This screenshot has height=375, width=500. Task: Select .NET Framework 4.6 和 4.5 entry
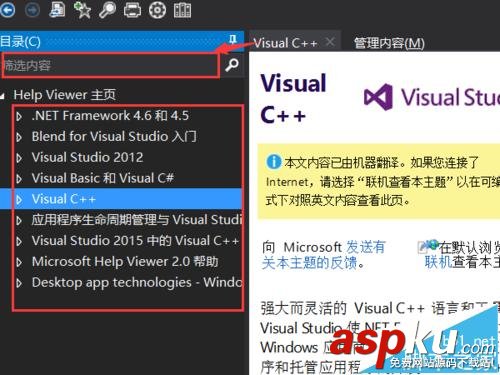(x=110, y=116)
